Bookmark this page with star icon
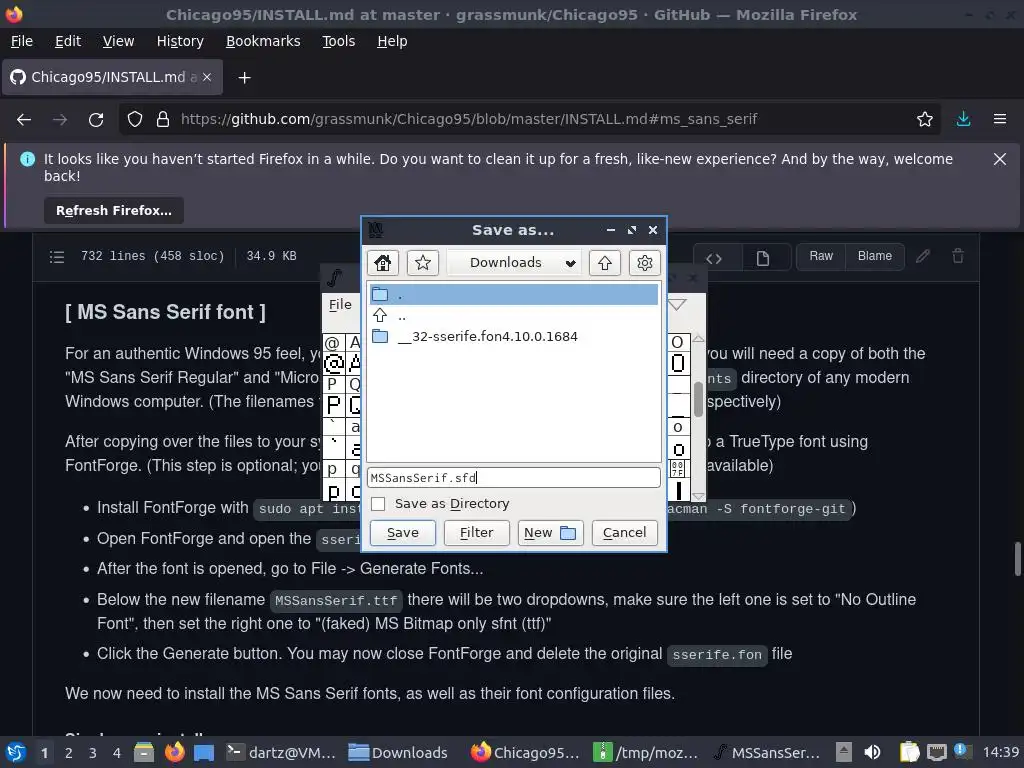Screen dimensions: 1024x768 (924, 120)
